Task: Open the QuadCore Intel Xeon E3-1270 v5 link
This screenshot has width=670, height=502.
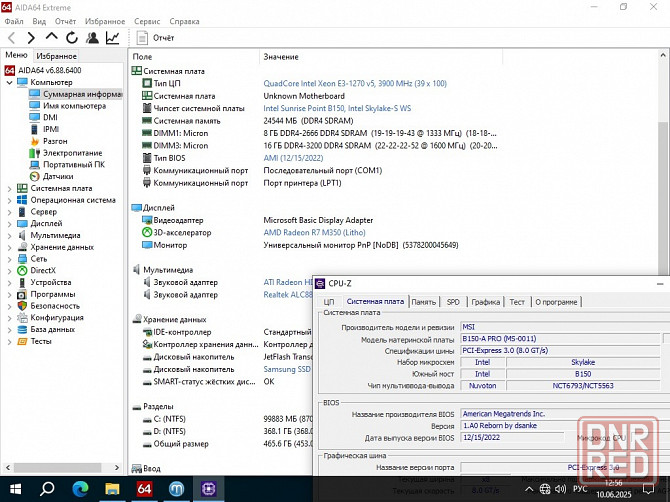Action: click(355, 84)
